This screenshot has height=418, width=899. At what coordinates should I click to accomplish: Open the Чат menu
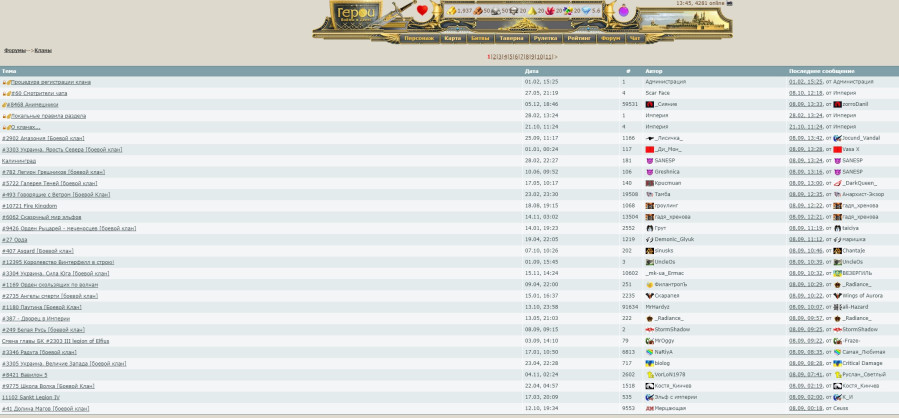coord(634,38)
